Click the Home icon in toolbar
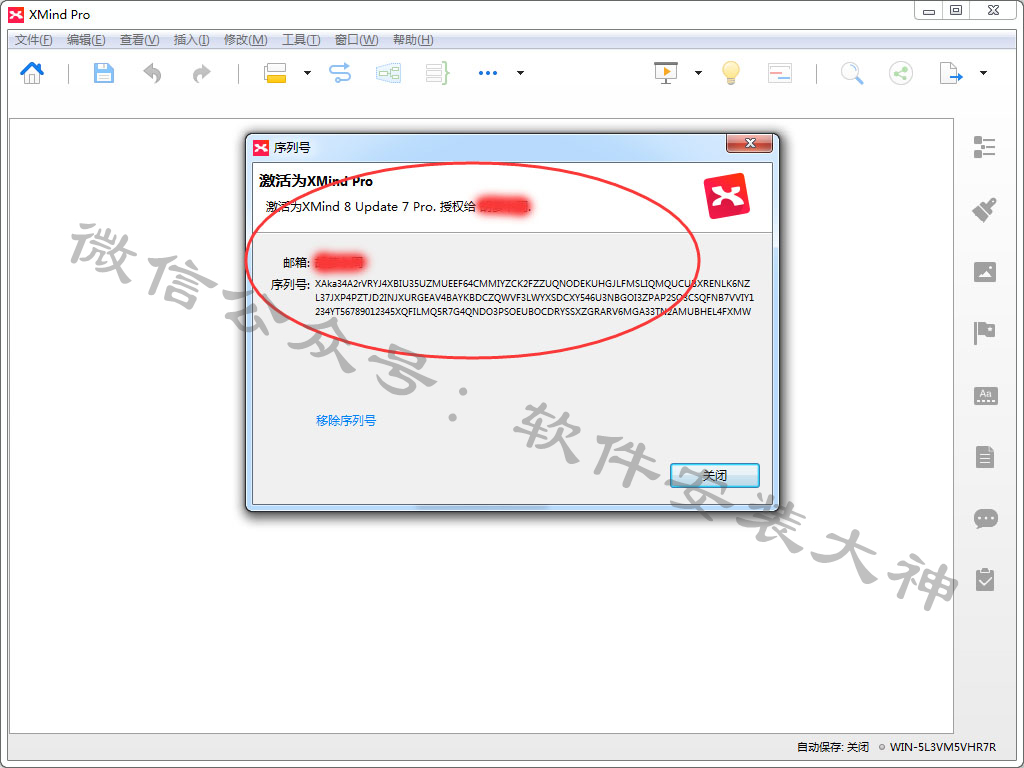 [32, 73]
